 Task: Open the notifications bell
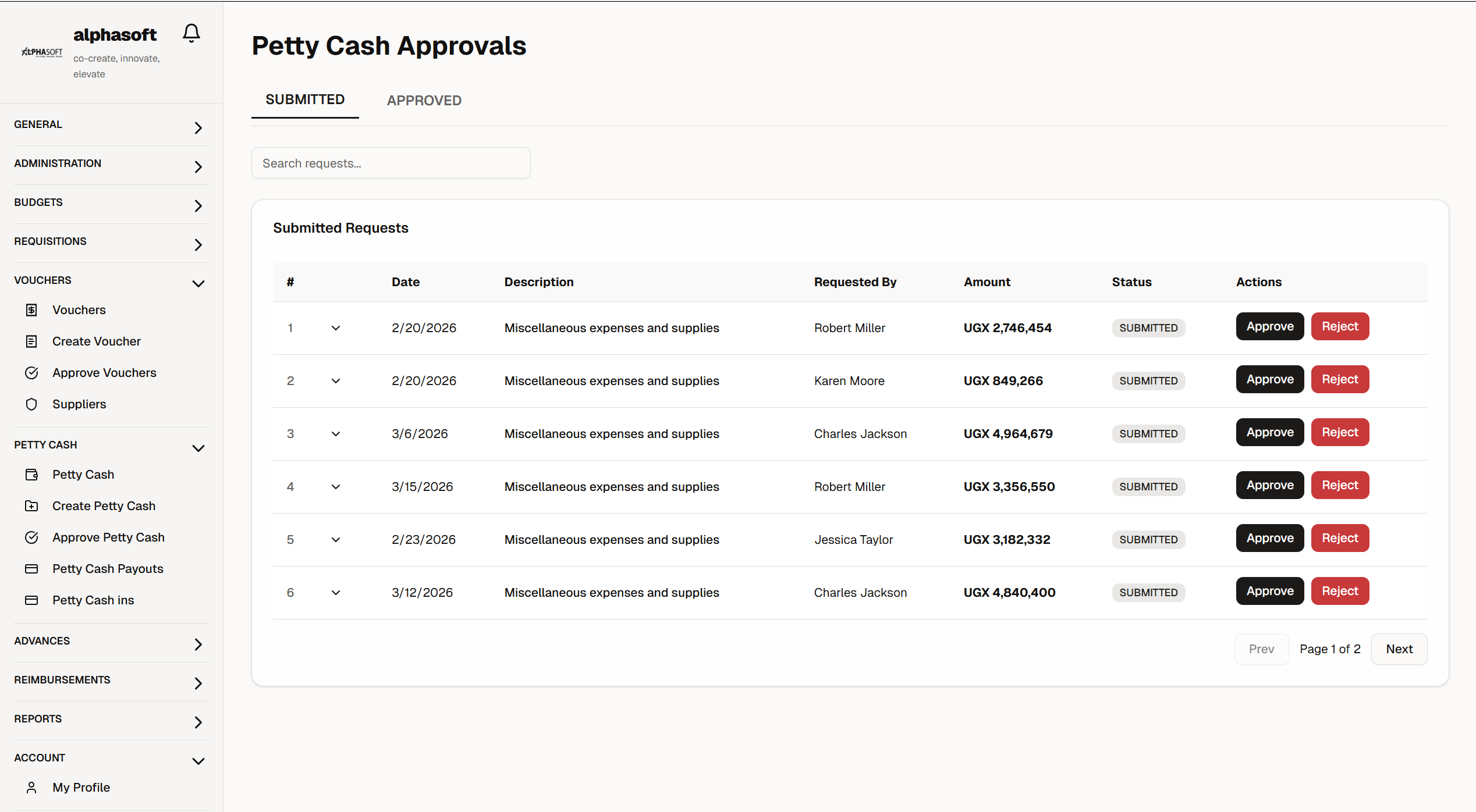click(191, 33)
